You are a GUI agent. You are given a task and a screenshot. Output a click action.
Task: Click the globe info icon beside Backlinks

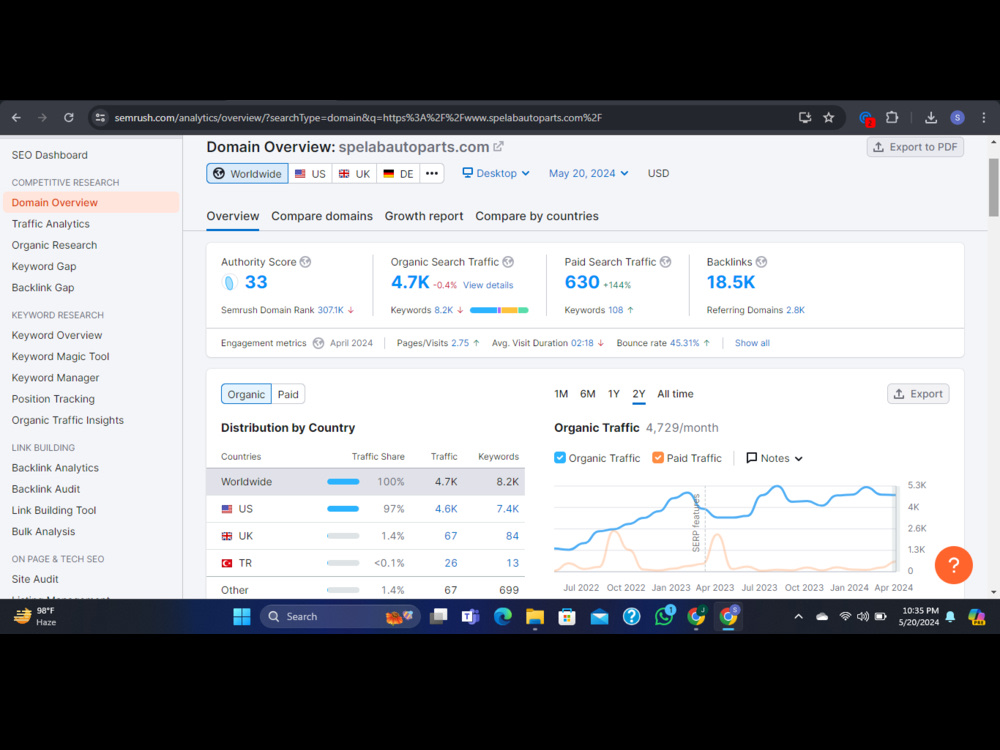tap(761, 262)
